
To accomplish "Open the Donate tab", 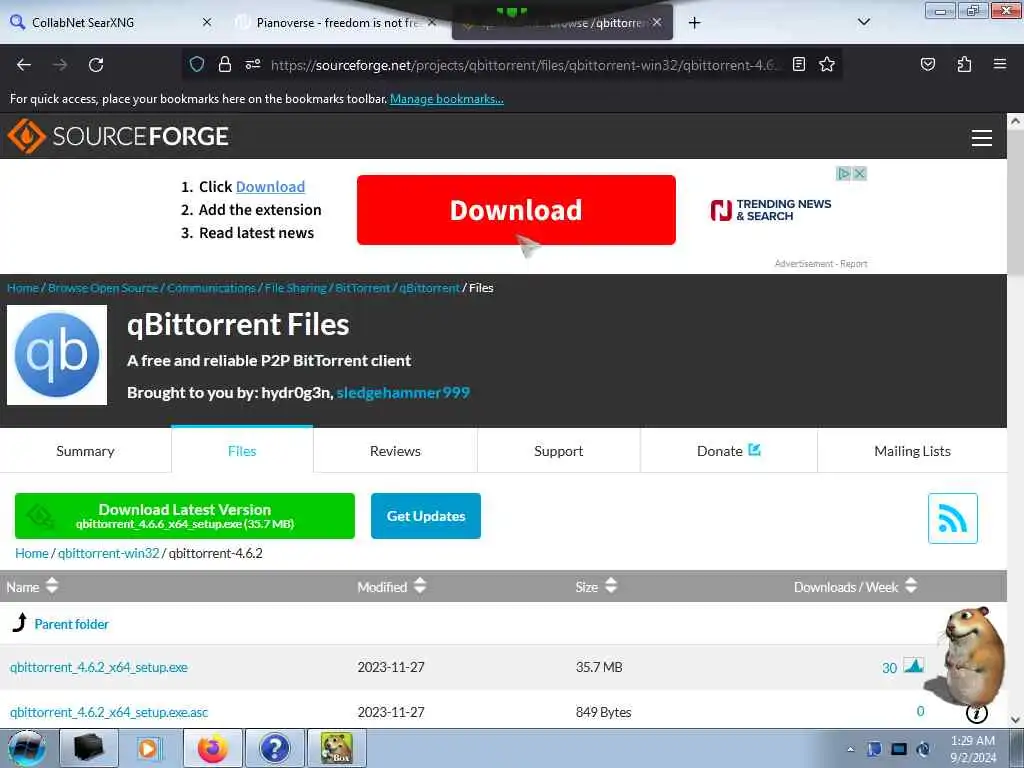I will point(728,451).
